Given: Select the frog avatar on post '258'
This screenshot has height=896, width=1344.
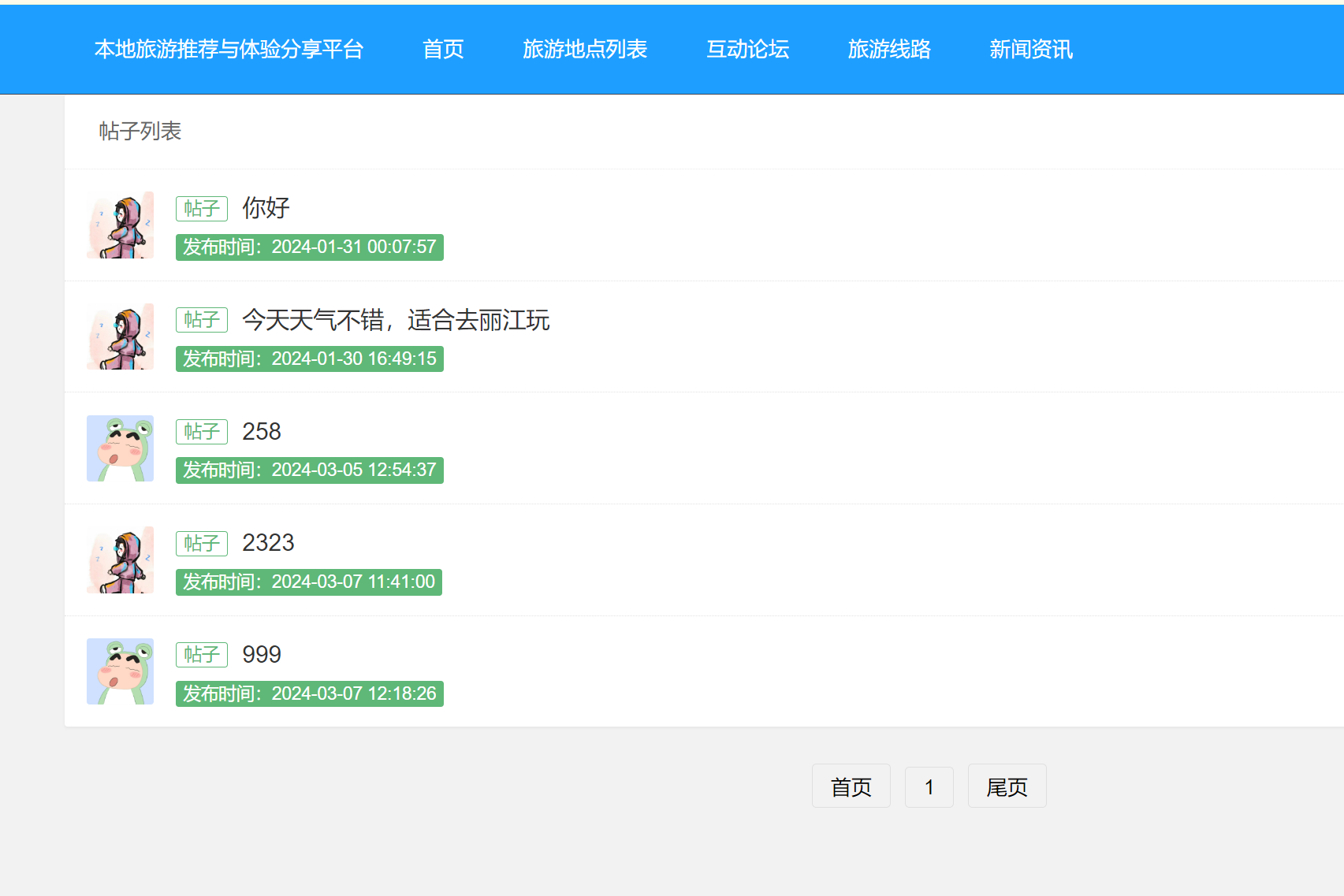Looking at the screenshot, I should pos(120,448).
